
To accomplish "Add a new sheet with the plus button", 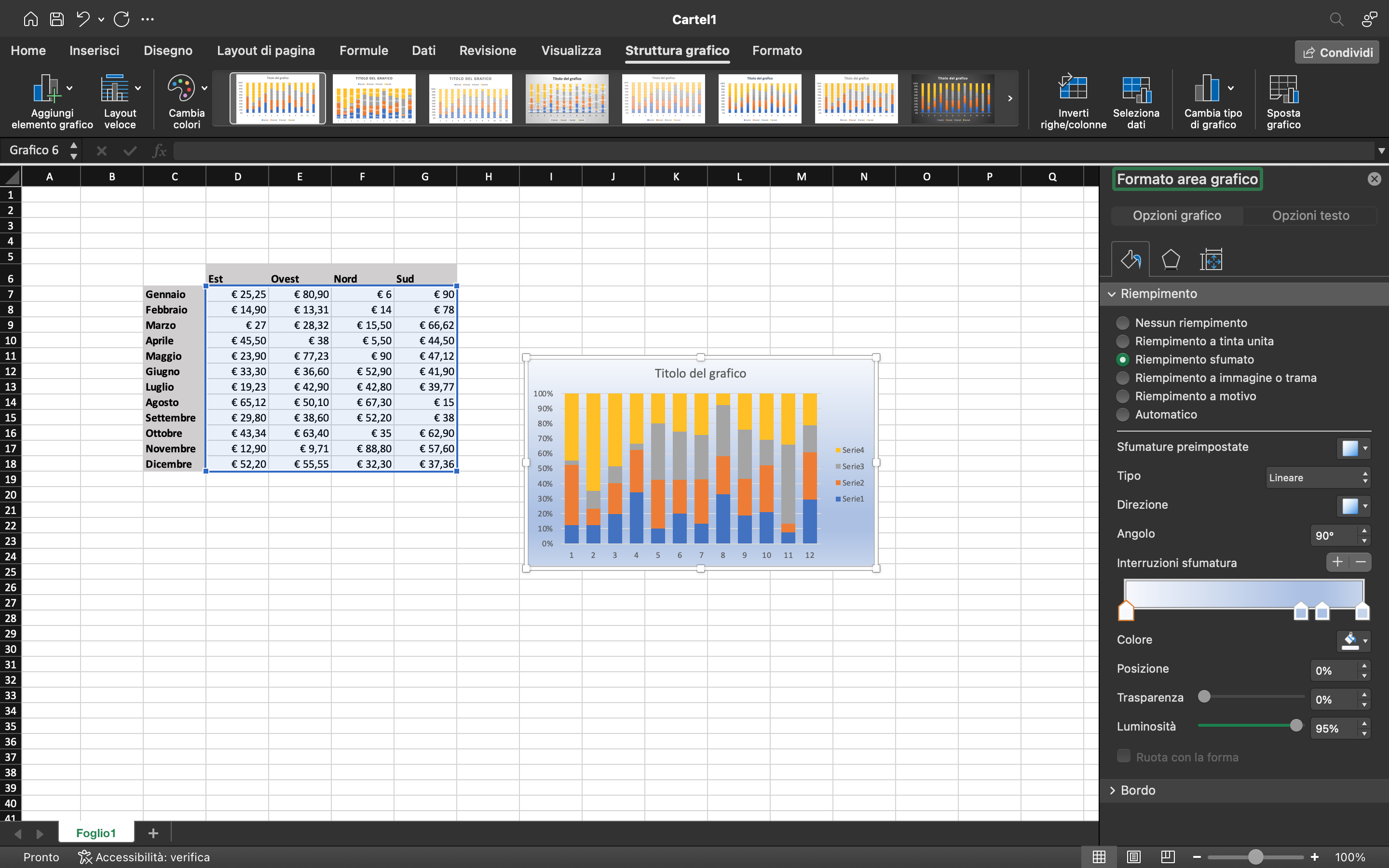I will (153, 832).
